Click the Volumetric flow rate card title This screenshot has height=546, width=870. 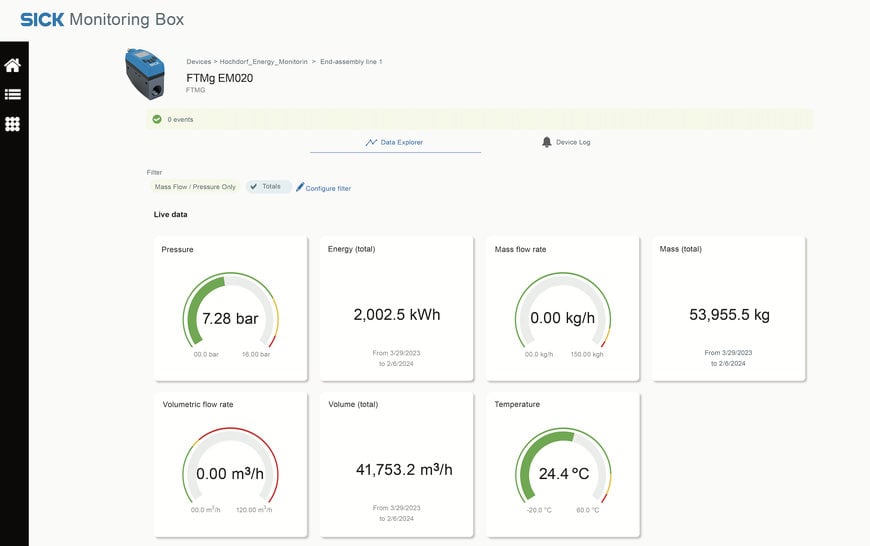pos(198,405)
